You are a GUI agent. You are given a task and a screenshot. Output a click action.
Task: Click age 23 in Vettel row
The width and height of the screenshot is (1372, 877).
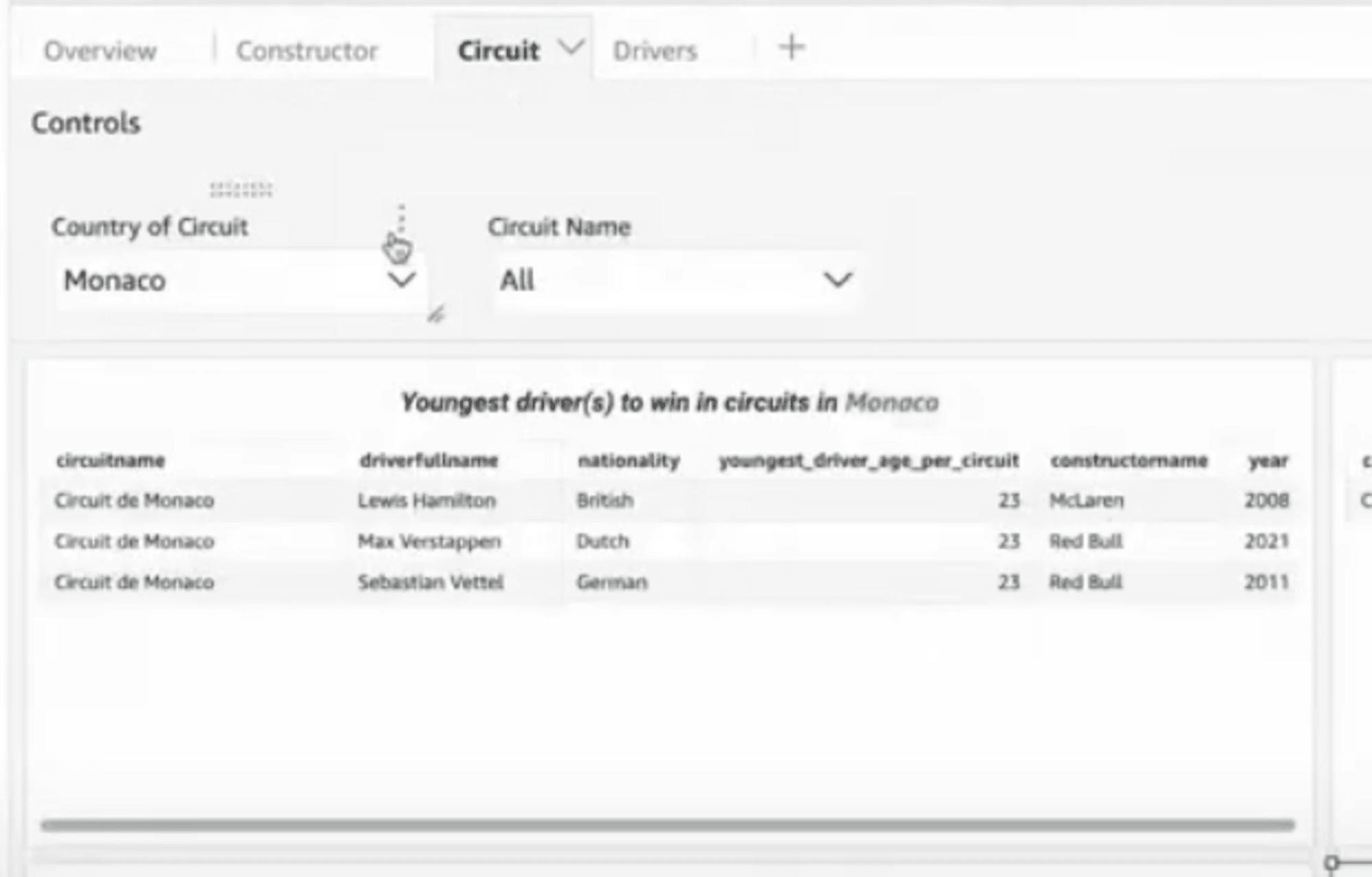point(1009,583)
